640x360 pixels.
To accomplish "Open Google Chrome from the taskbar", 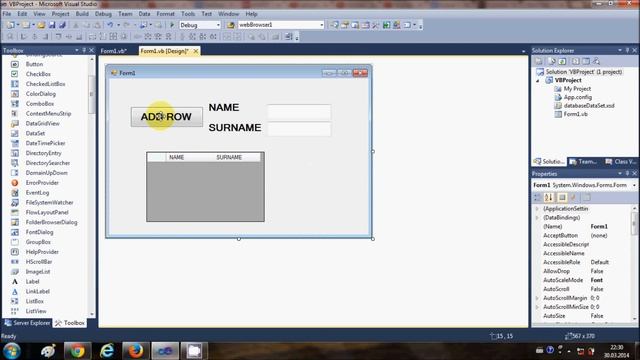I will click(x=77, y=351).
